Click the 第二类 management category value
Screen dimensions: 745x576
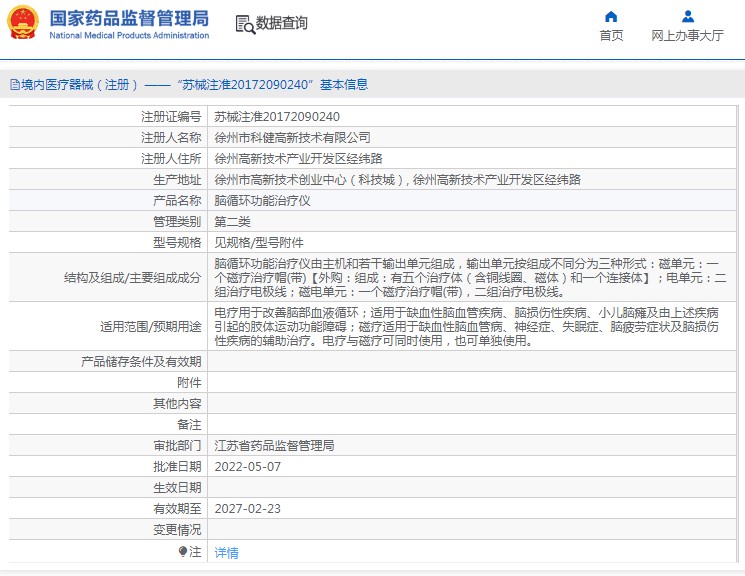pos(232,221)
